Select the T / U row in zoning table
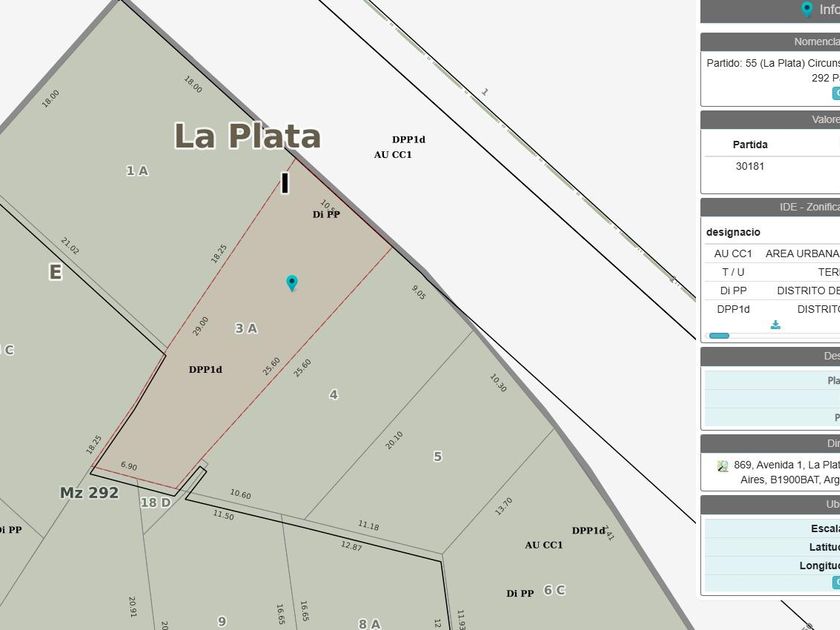840x630 pixels. click(x=772, y=272)
